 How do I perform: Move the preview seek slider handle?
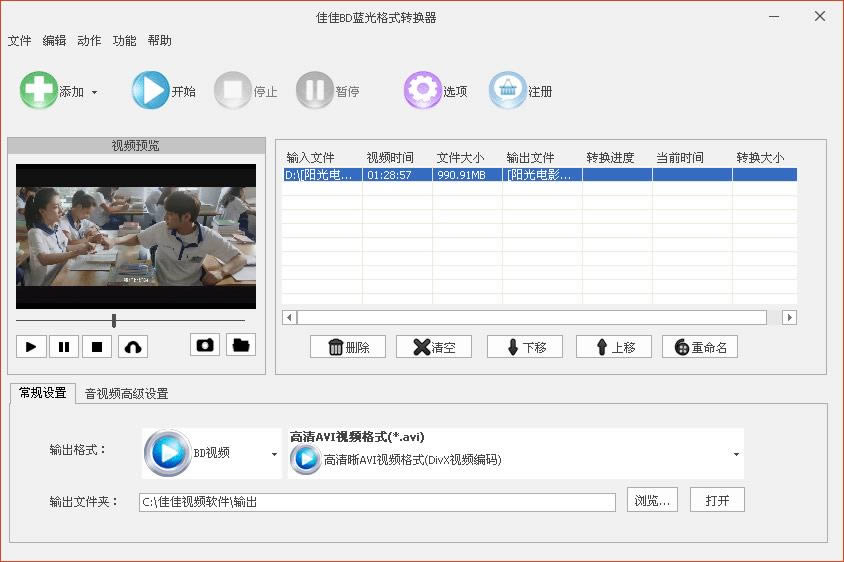pyautogui.click(x=114, y=321)
